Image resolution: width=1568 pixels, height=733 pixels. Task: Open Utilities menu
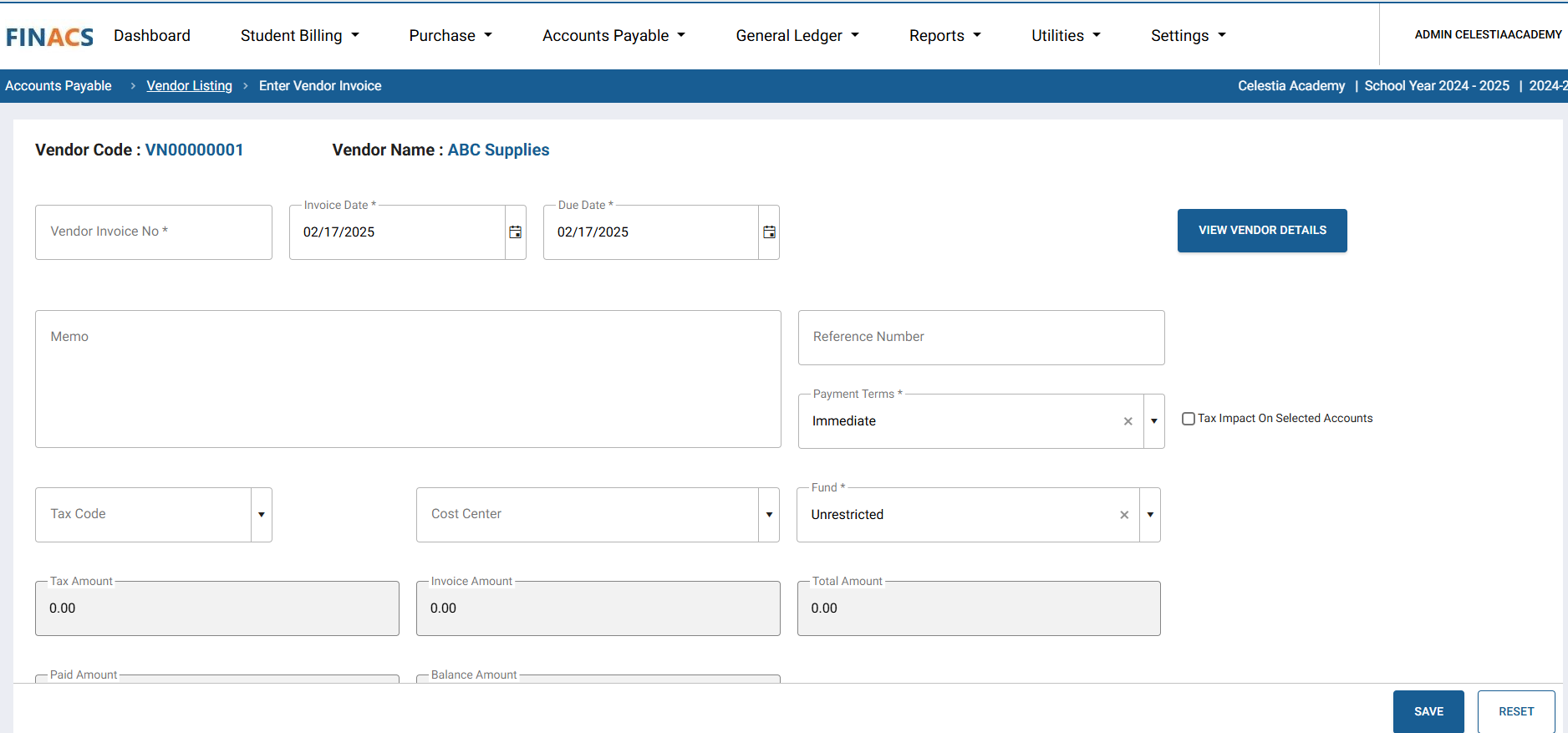[1066, 36]
